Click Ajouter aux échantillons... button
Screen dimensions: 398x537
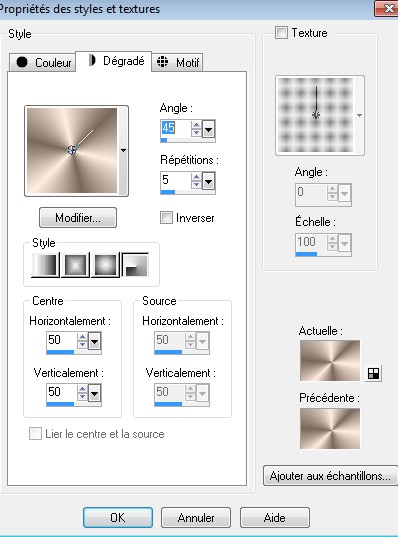pyautogui.click(x=330, y=476)
